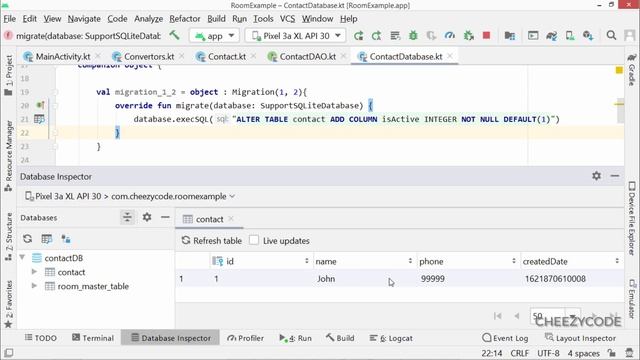
Task: Open the Event Log
Action: coord(505,338)
